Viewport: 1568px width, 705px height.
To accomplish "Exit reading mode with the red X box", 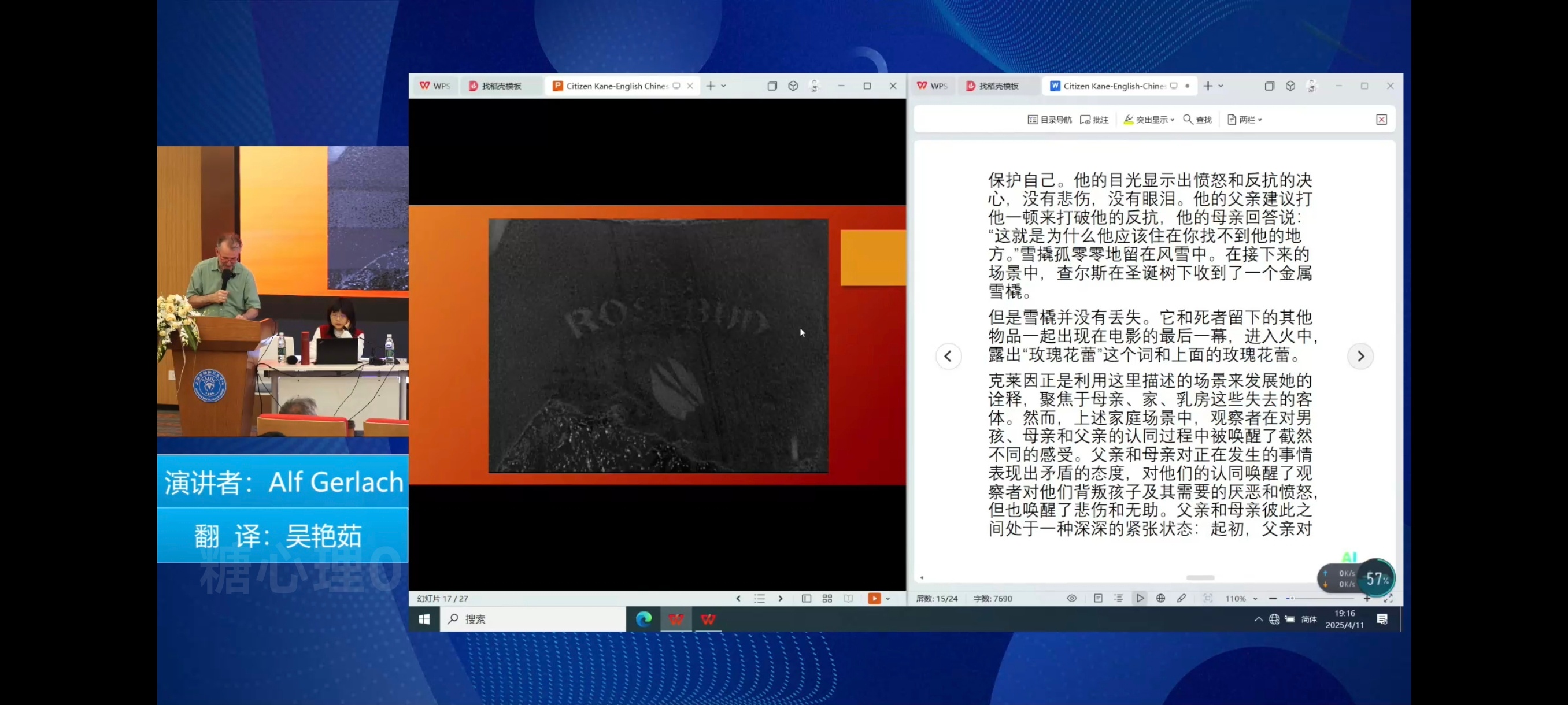I will pyautogui.click(x=1381, y=120).
